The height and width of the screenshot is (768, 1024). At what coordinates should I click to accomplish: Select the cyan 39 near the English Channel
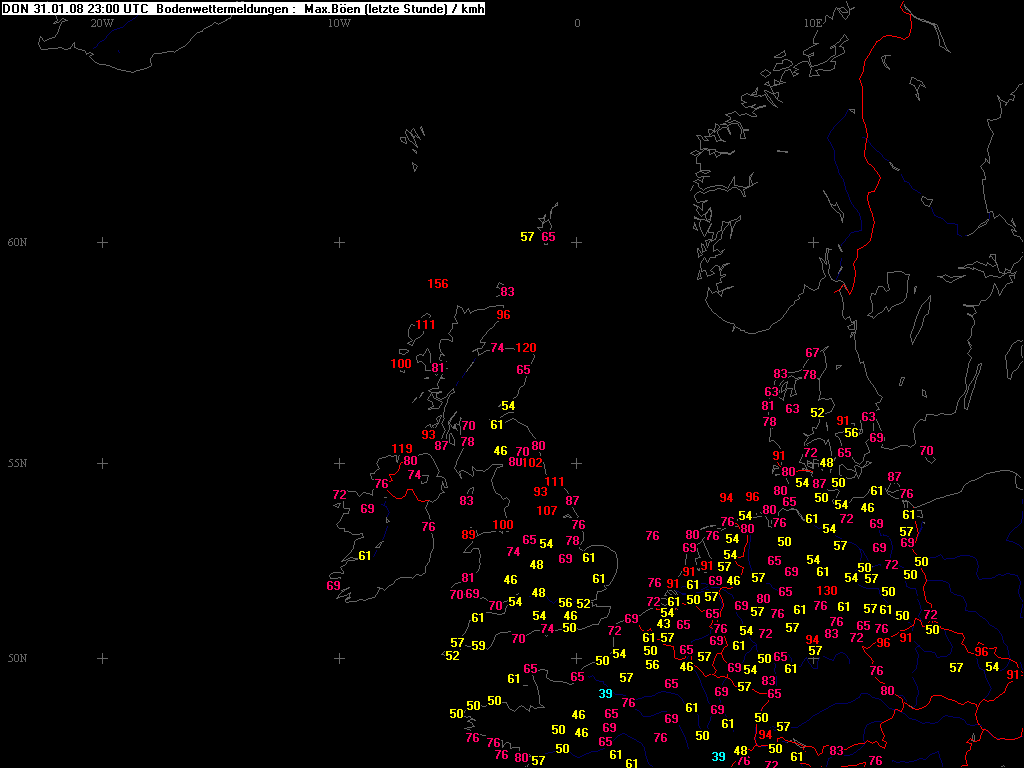[605, 694]
